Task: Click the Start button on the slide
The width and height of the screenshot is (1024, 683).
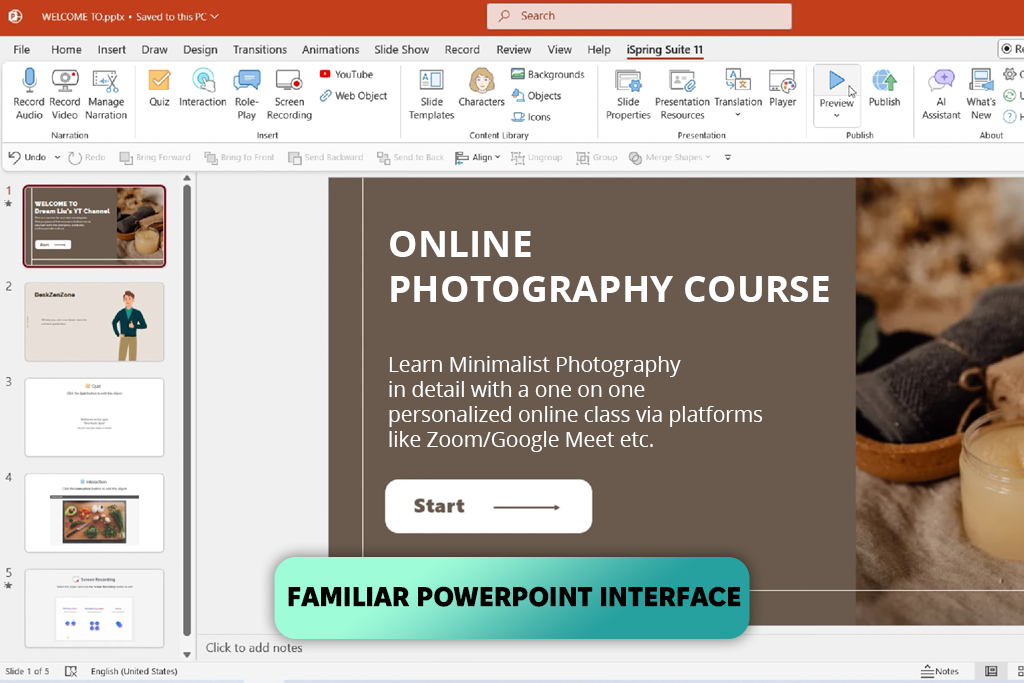Action: pos(488,506)
